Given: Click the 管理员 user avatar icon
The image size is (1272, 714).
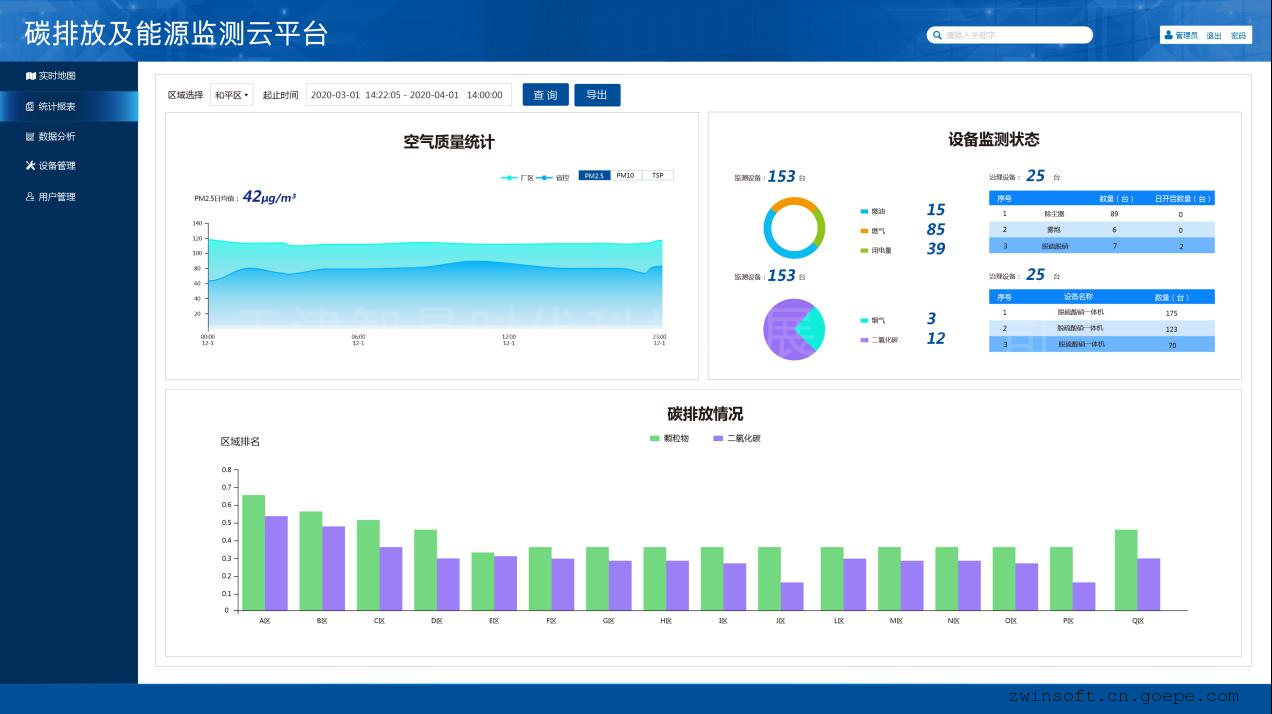Looking at the screenshot, I should coord(1168,35).
